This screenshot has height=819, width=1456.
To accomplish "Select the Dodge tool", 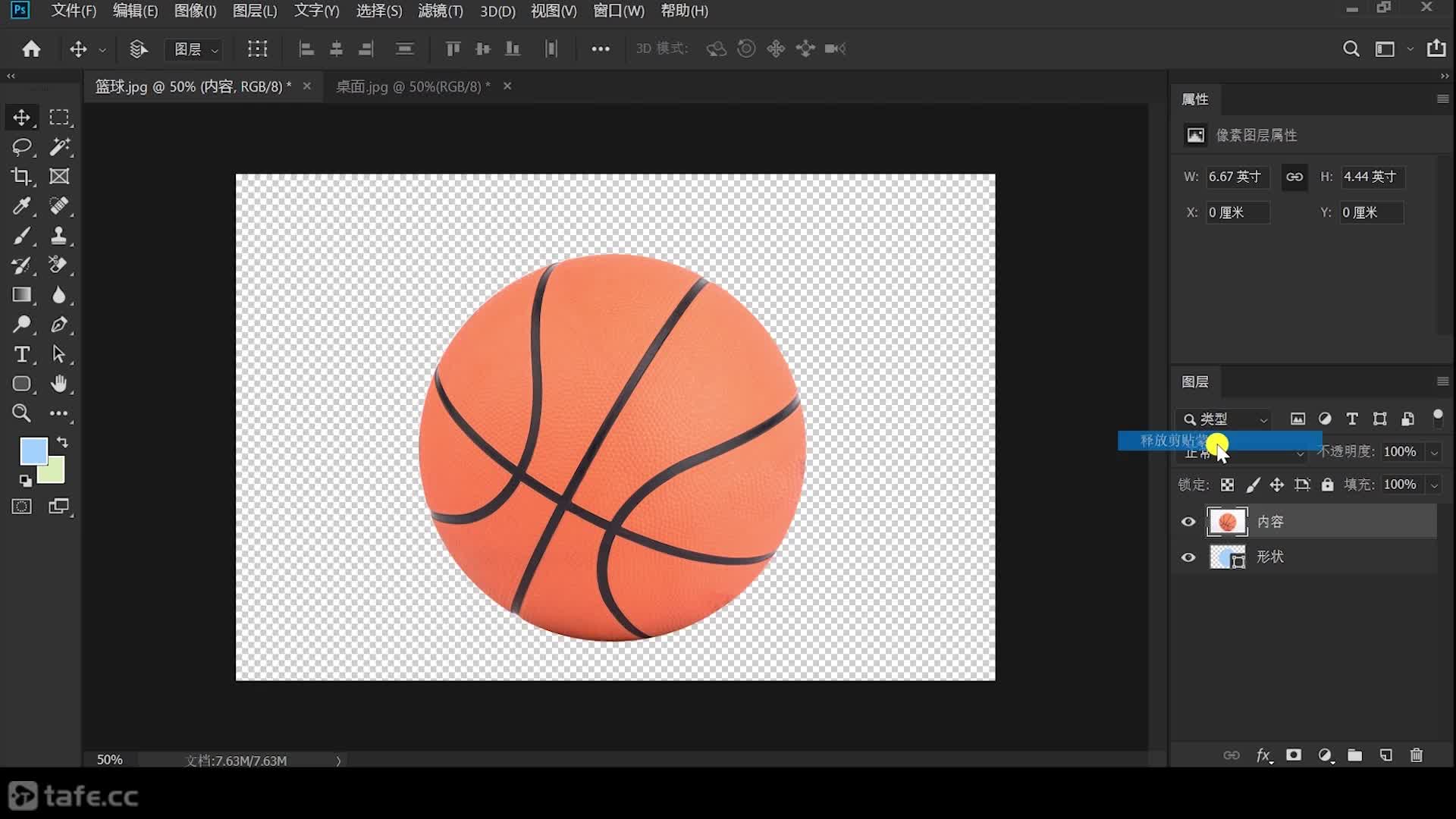I will tap(21, 325).
